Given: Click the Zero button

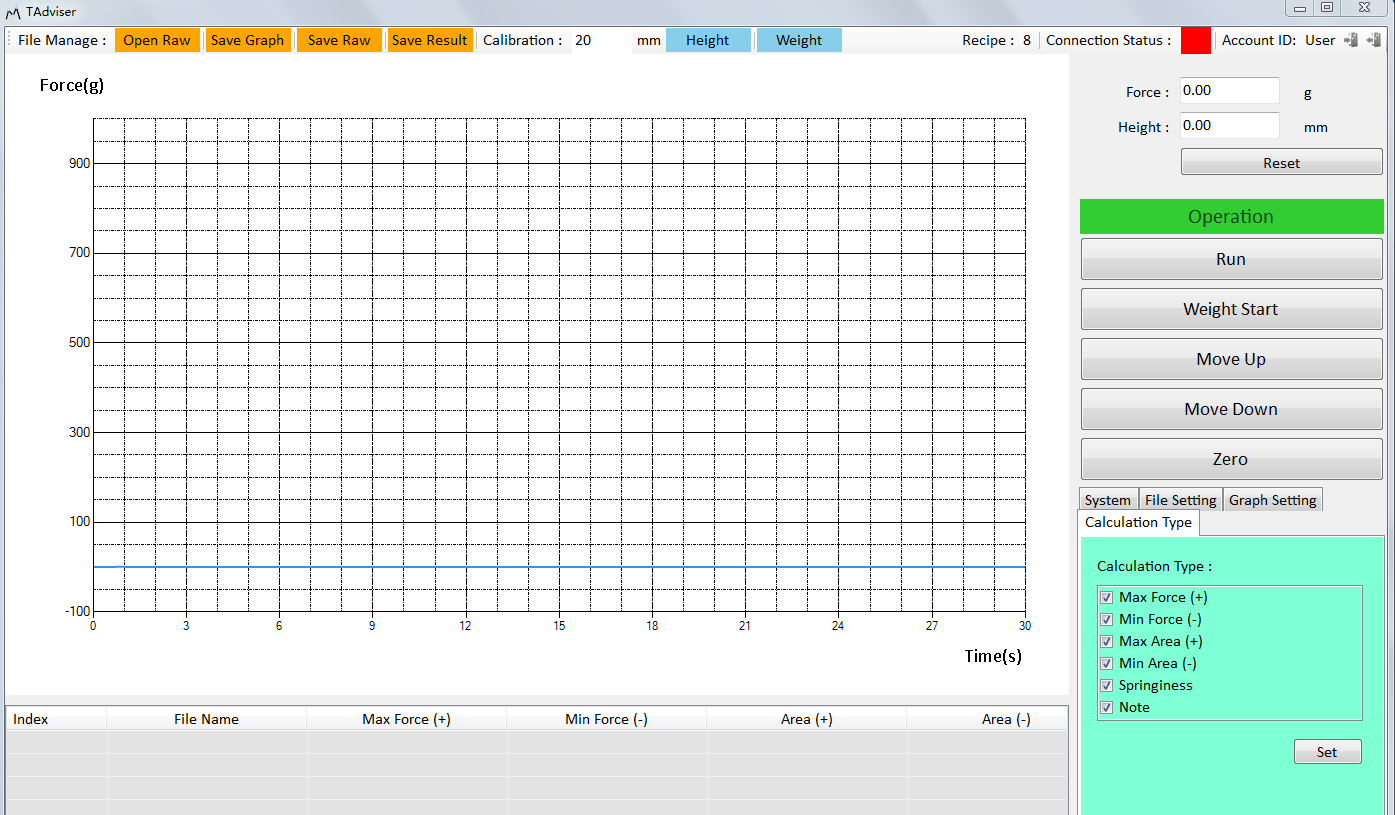Looking at the screenshot, I should pos(1231,459).
